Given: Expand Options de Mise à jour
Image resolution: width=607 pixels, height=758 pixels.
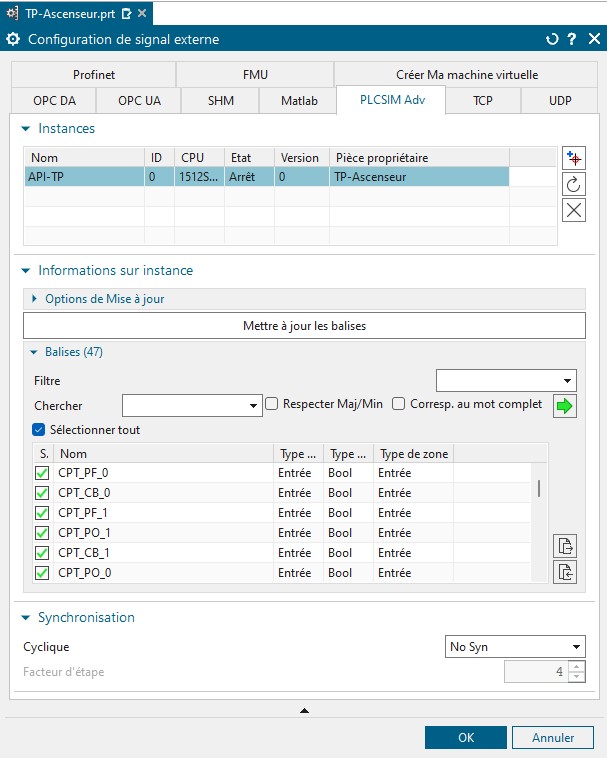Looking at the screenshot, I should (x=34, y=299).
